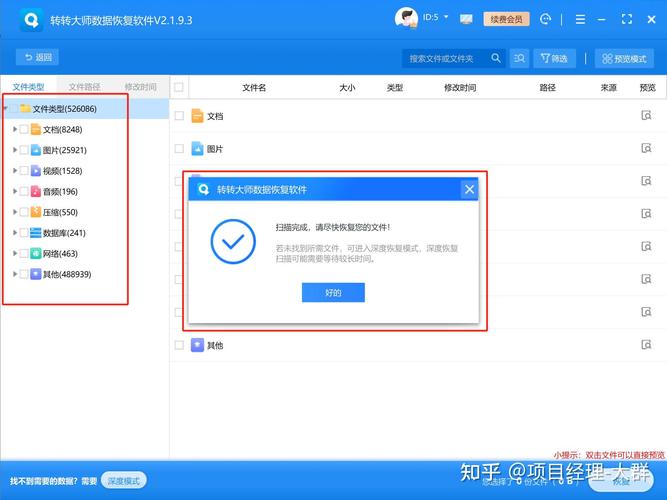The height and width of the screenshot is (500, 667).
Task: Check the 文档 row checkbox in file list
Action: click(x=179, y=116)
